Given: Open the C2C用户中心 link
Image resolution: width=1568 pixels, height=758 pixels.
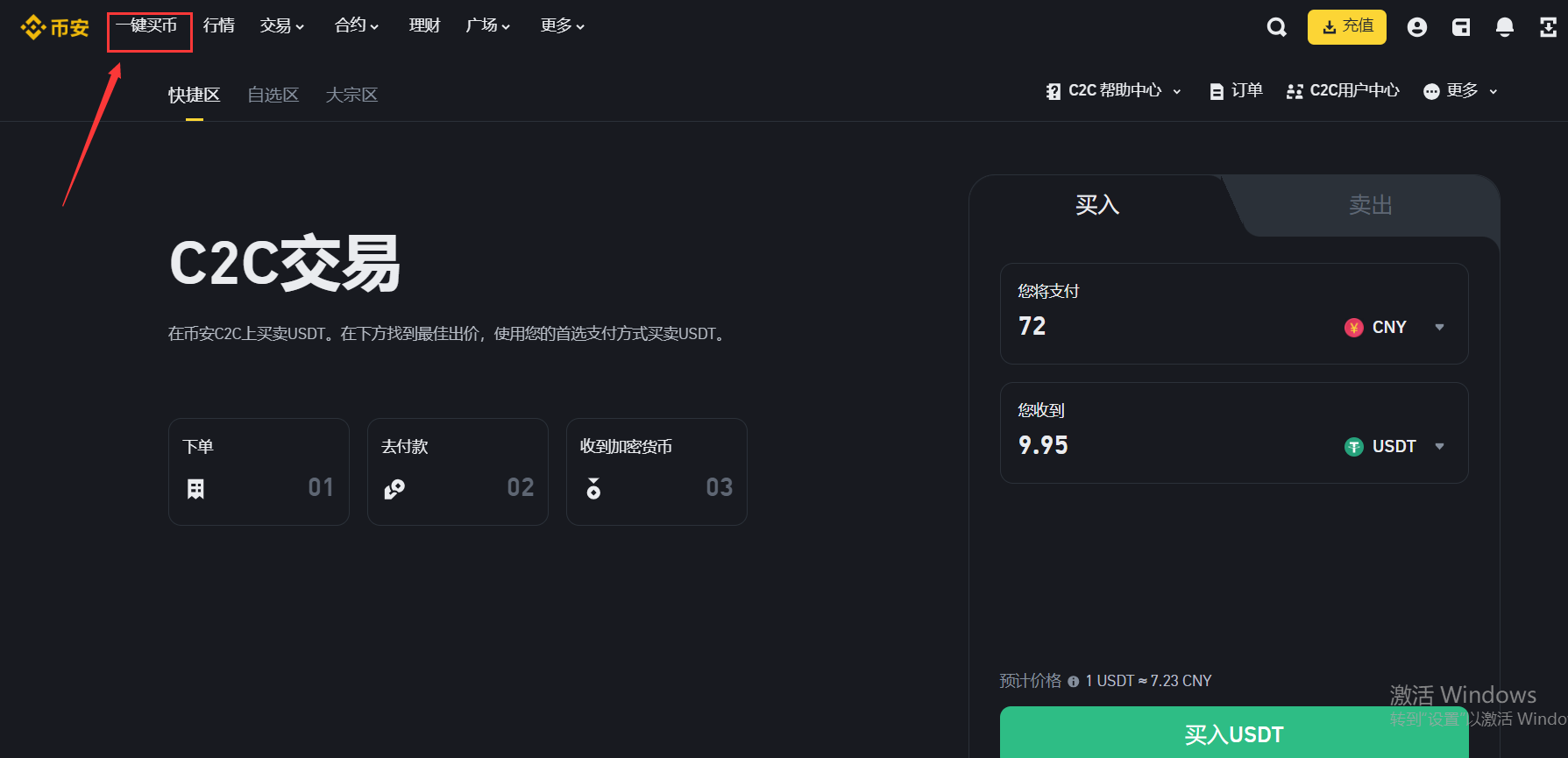Looking at the screenshot, I should (1343, 91).
